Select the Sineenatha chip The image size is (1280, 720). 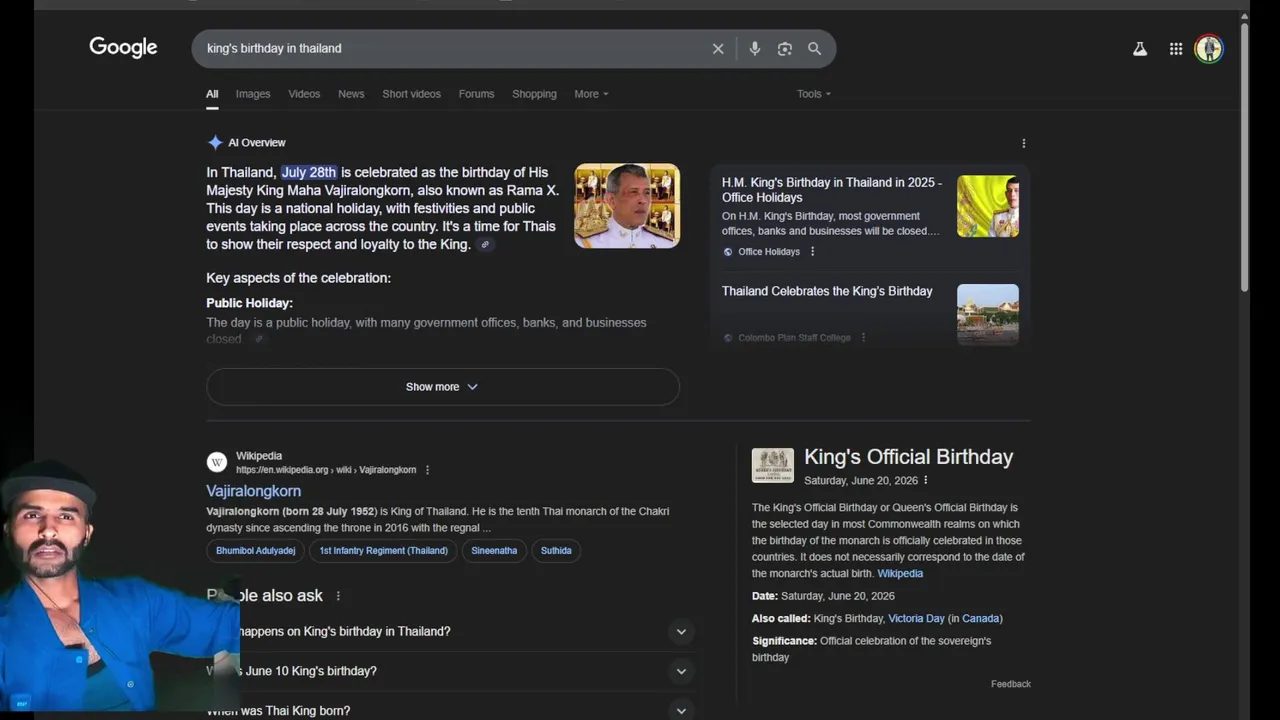click(x=494, y=551)
